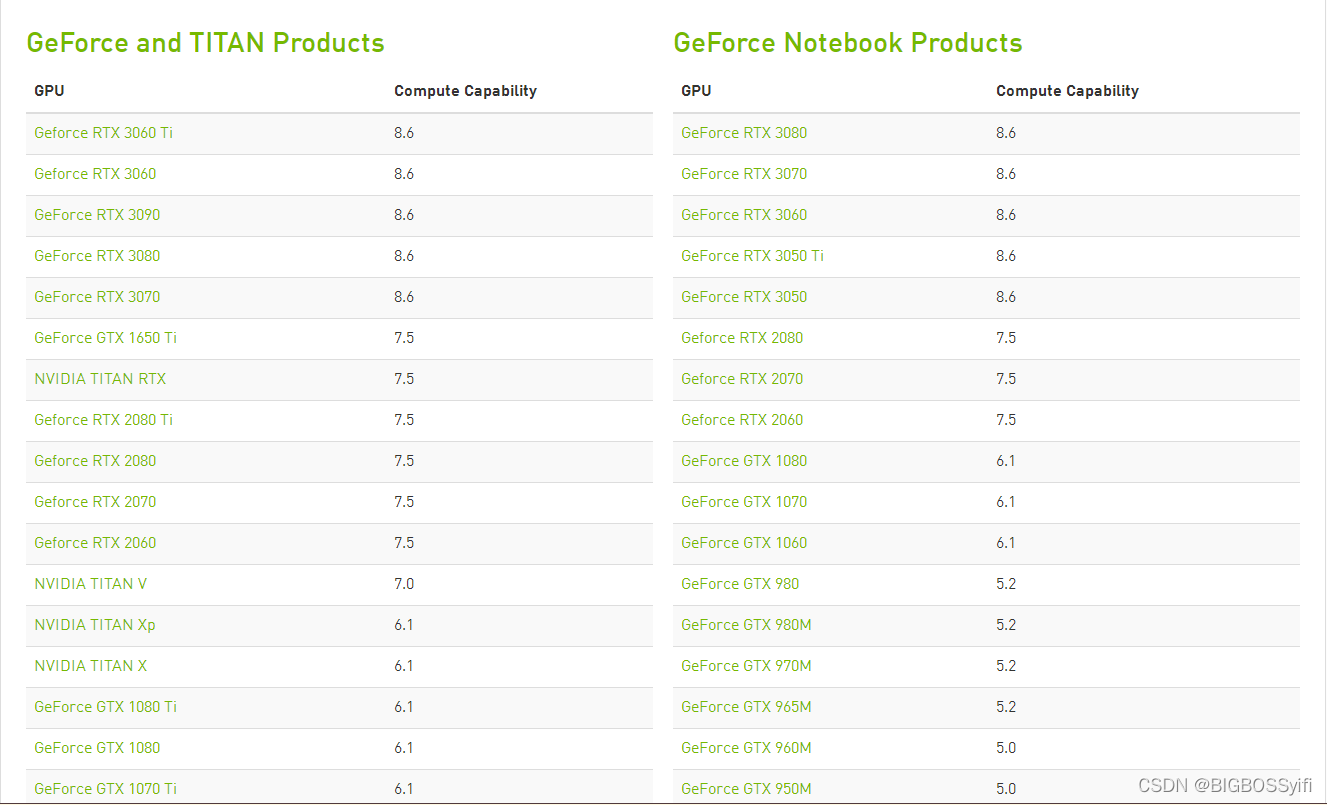Select the GeForce GTX 950M link
The width and height of the screenshot is (1327, 805).
click(746, 789)
